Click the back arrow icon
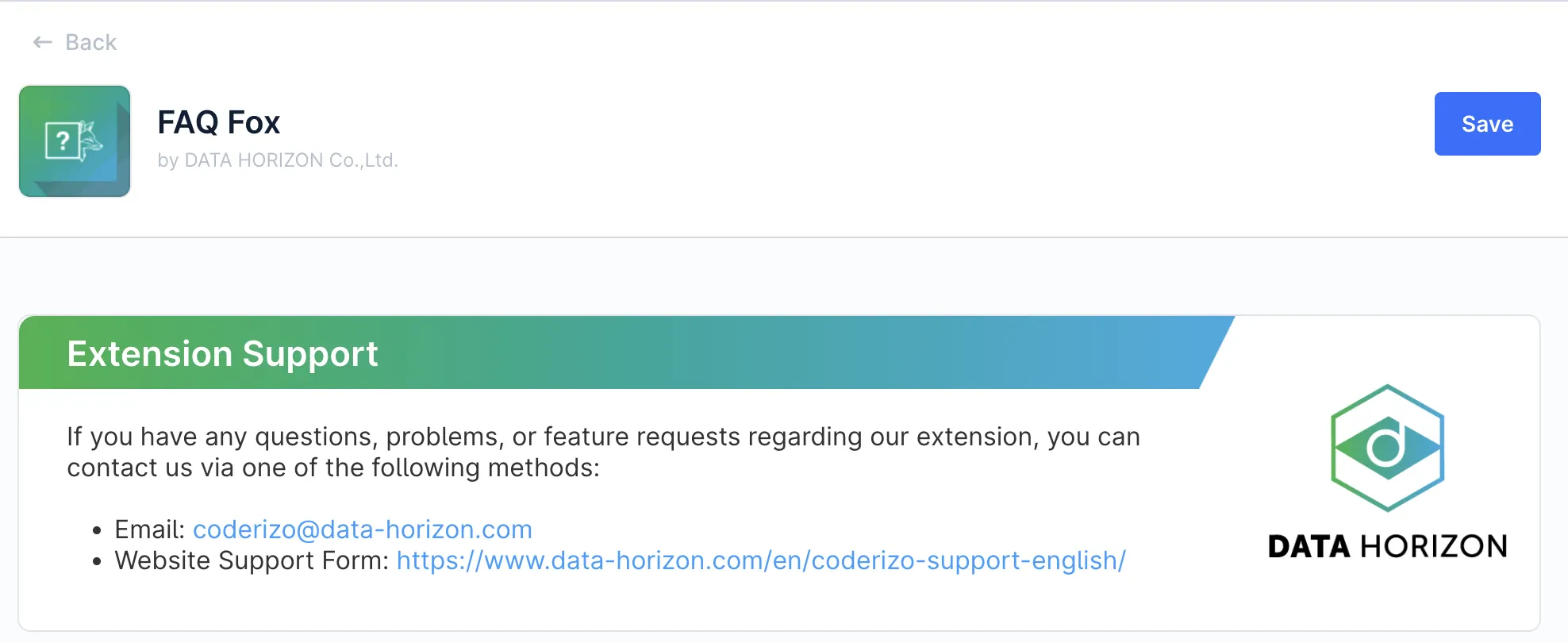This screenshot has width=1568, height=643. tap(43, 42)
